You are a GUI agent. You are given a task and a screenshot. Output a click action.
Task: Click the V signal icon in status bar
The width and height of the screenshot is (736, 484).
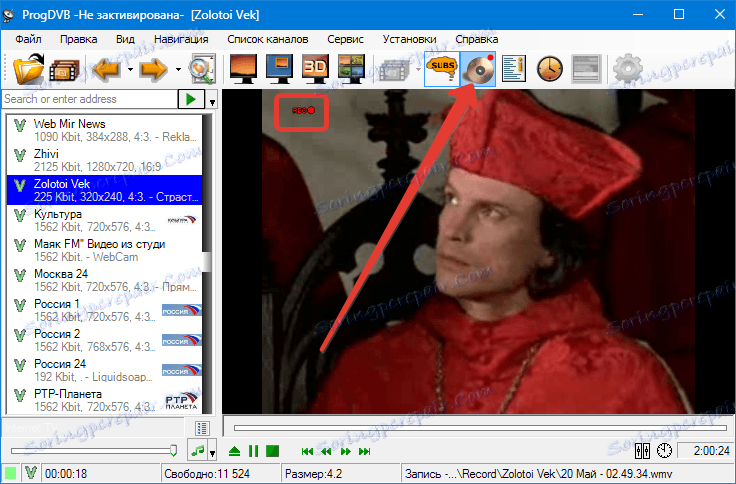coord(31,473)
